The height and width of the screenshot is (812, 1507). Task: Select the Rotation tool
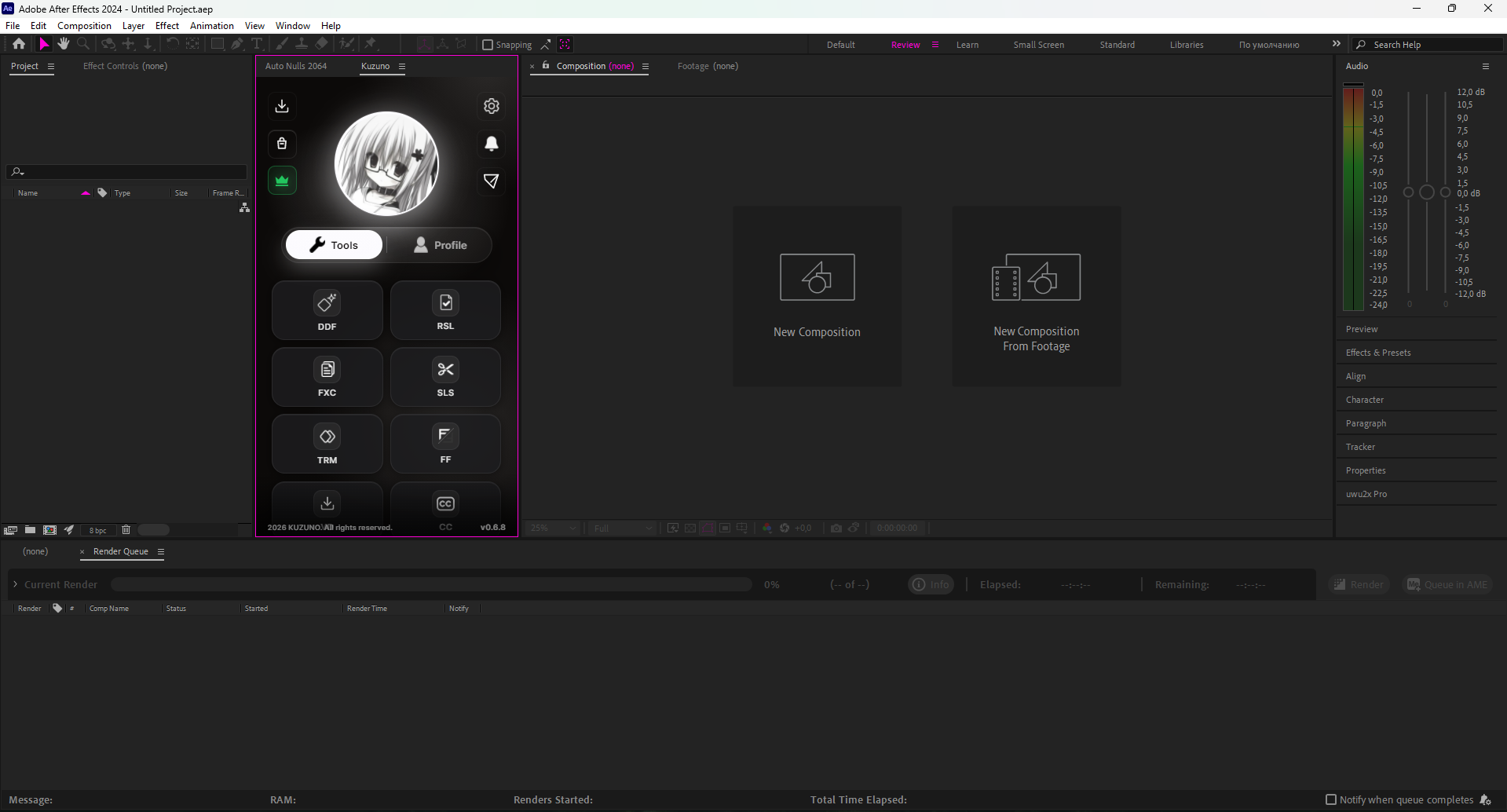(172, 44)
